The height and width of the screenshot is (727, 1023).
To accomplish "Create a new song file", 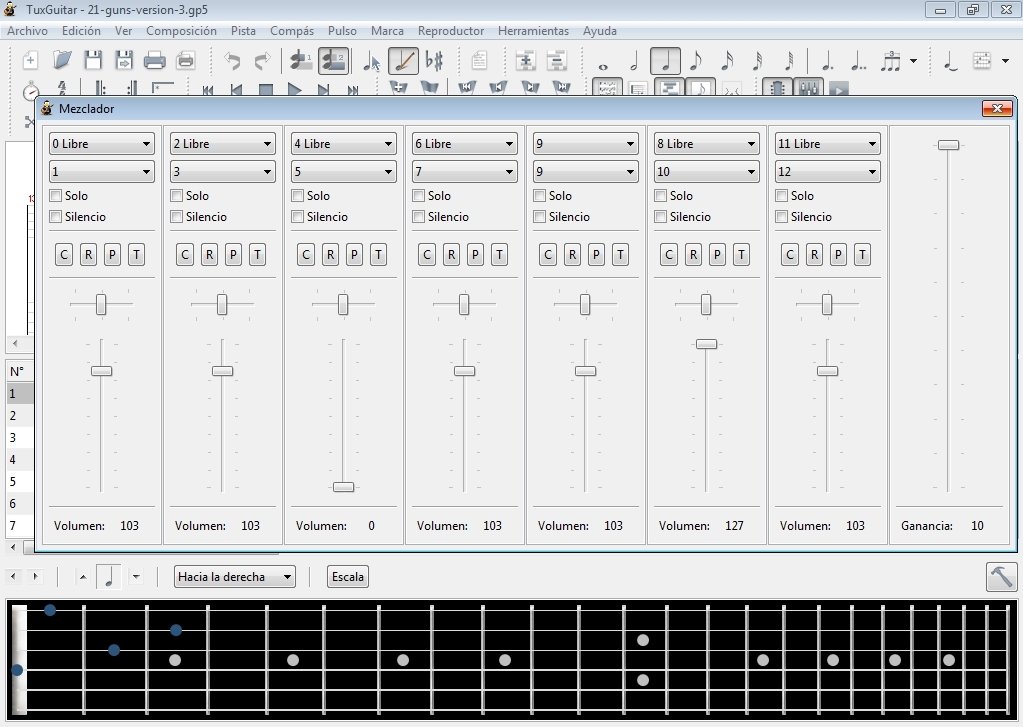I will click(30, 61).
